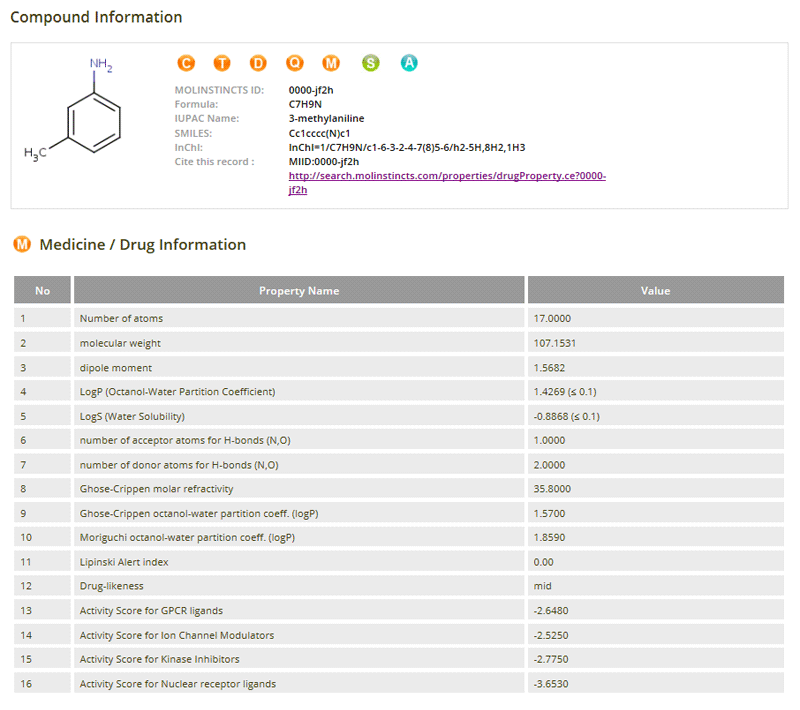
Task: Click the Drug-likeness value mid
Action: (x=542, y=586)
